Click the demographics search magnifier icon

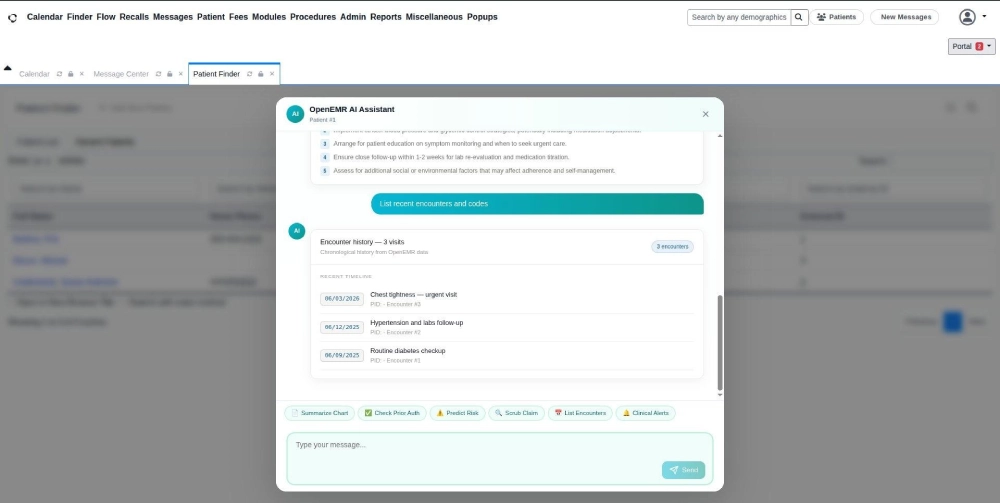799,17
